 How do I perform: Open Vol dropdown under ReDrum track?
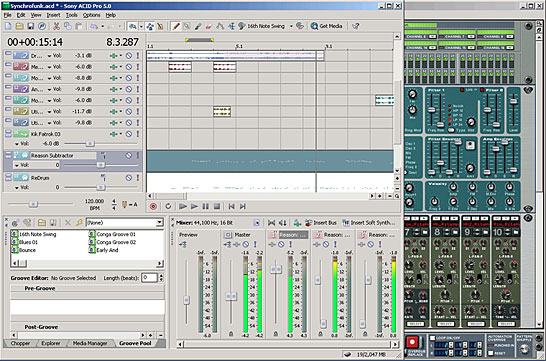[16, 188]
